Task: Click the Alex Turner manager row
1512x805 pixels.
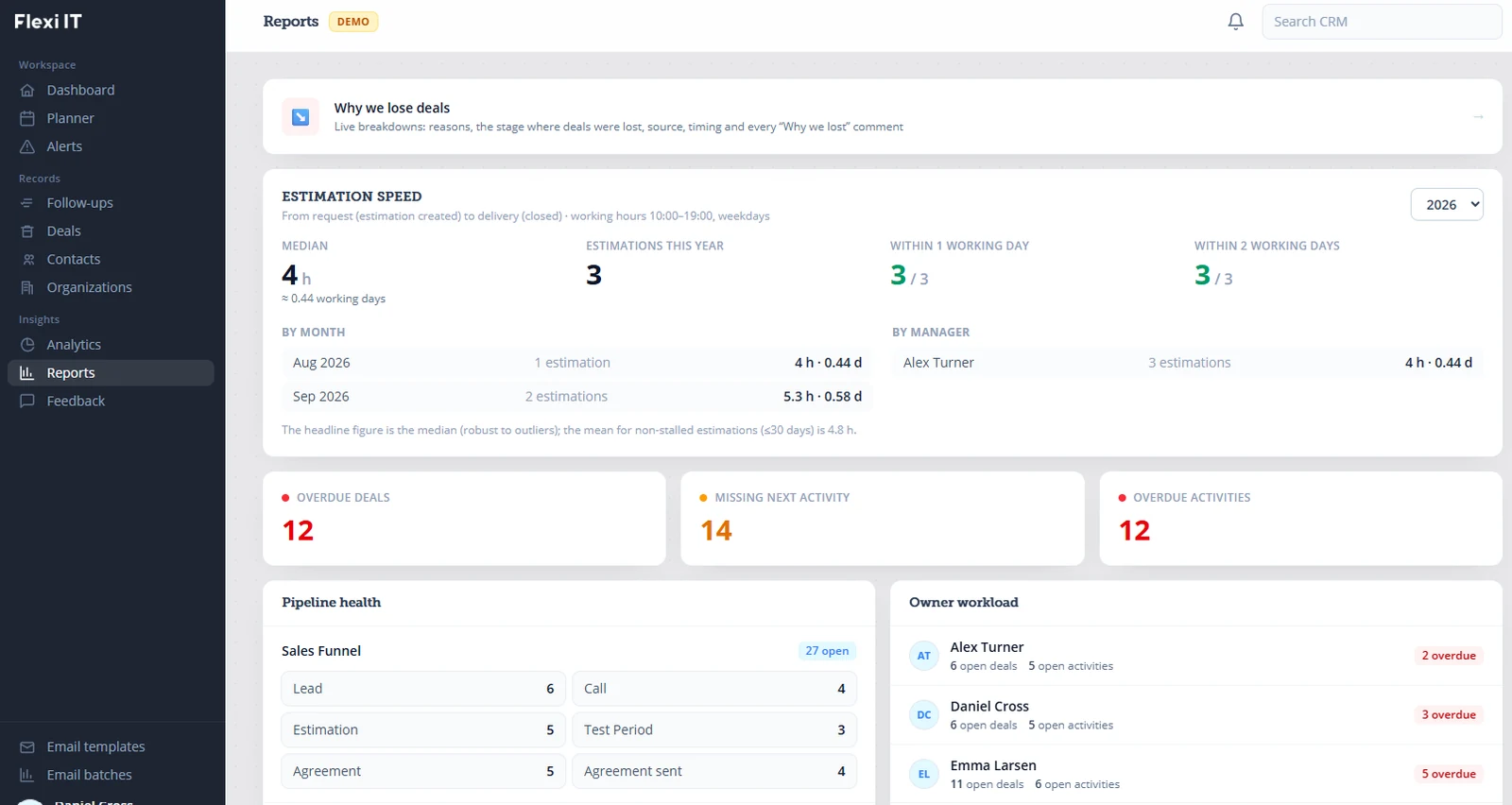Action: click(x=1188, y=363)
